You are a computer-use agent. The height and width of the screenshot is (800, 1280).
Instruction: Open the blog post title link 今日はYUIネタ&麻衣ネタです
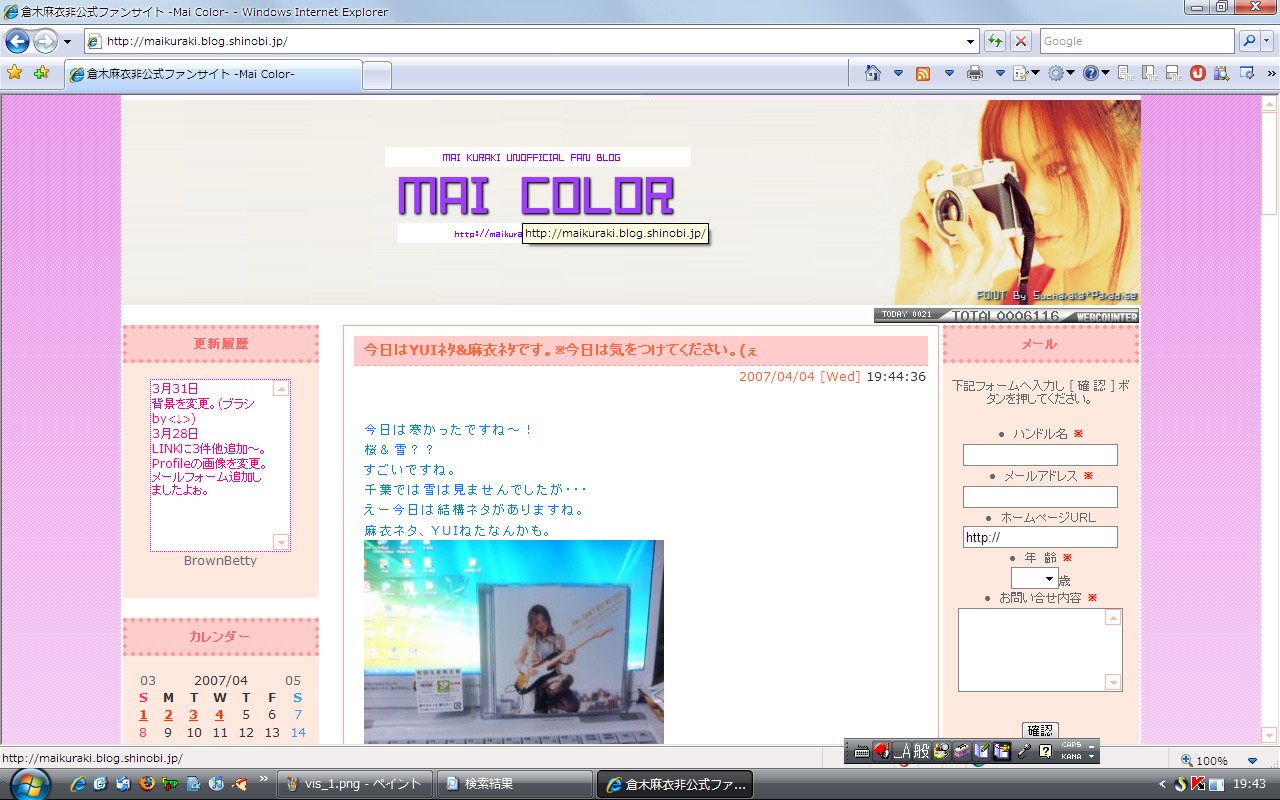[x=560, y=350]
